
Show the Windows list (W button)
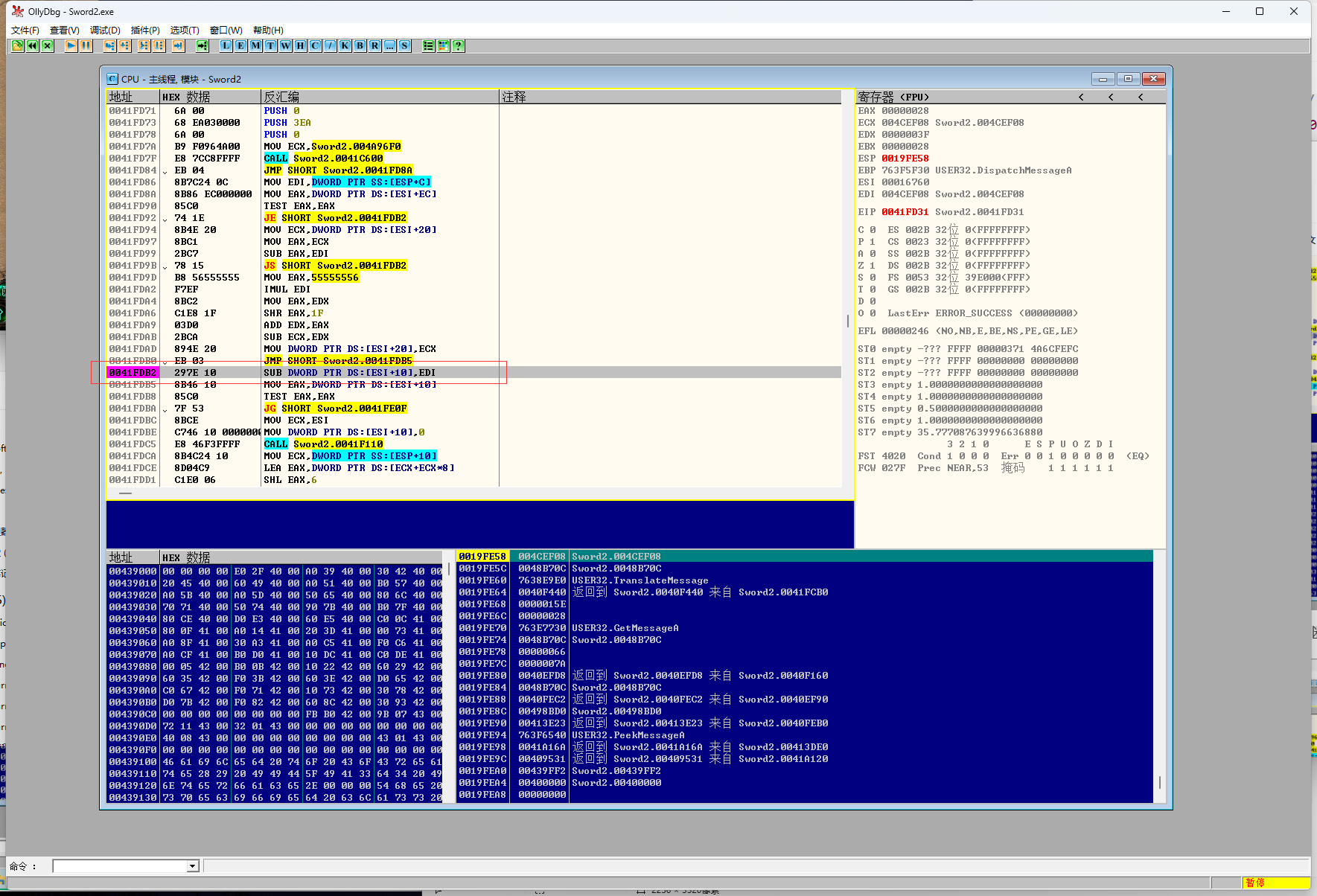click(x=286, y=46)
